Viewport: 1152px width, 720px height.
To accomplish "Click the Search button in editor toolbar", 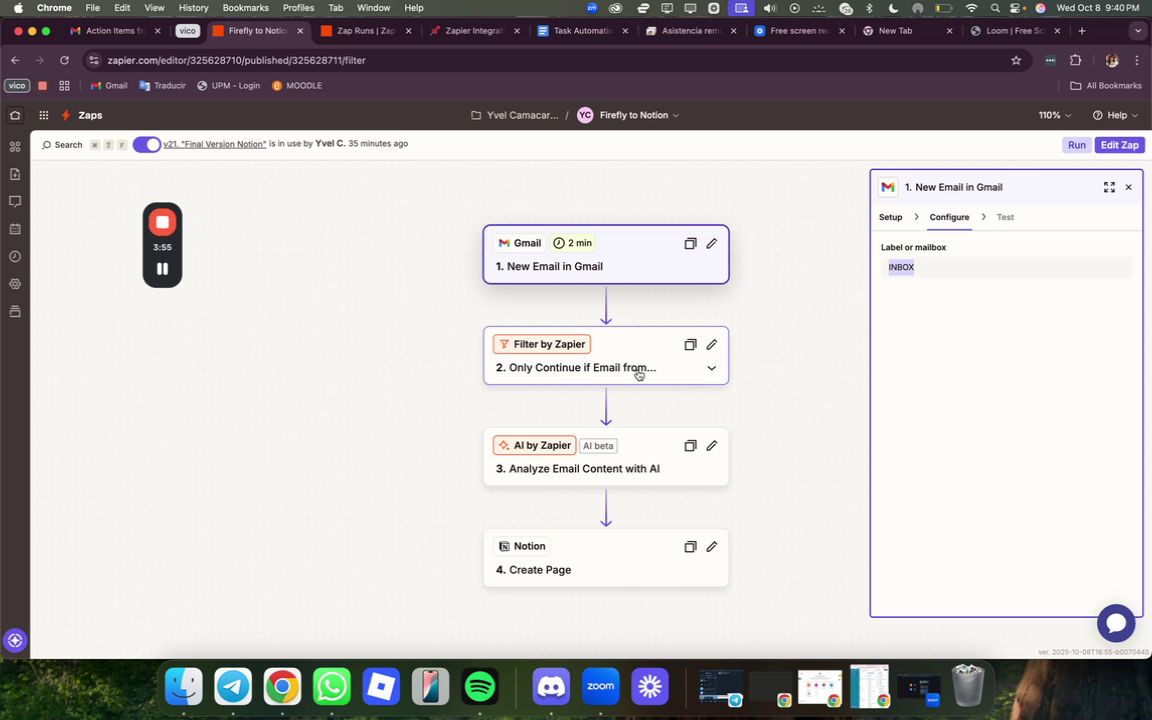I will coord(62,145).
